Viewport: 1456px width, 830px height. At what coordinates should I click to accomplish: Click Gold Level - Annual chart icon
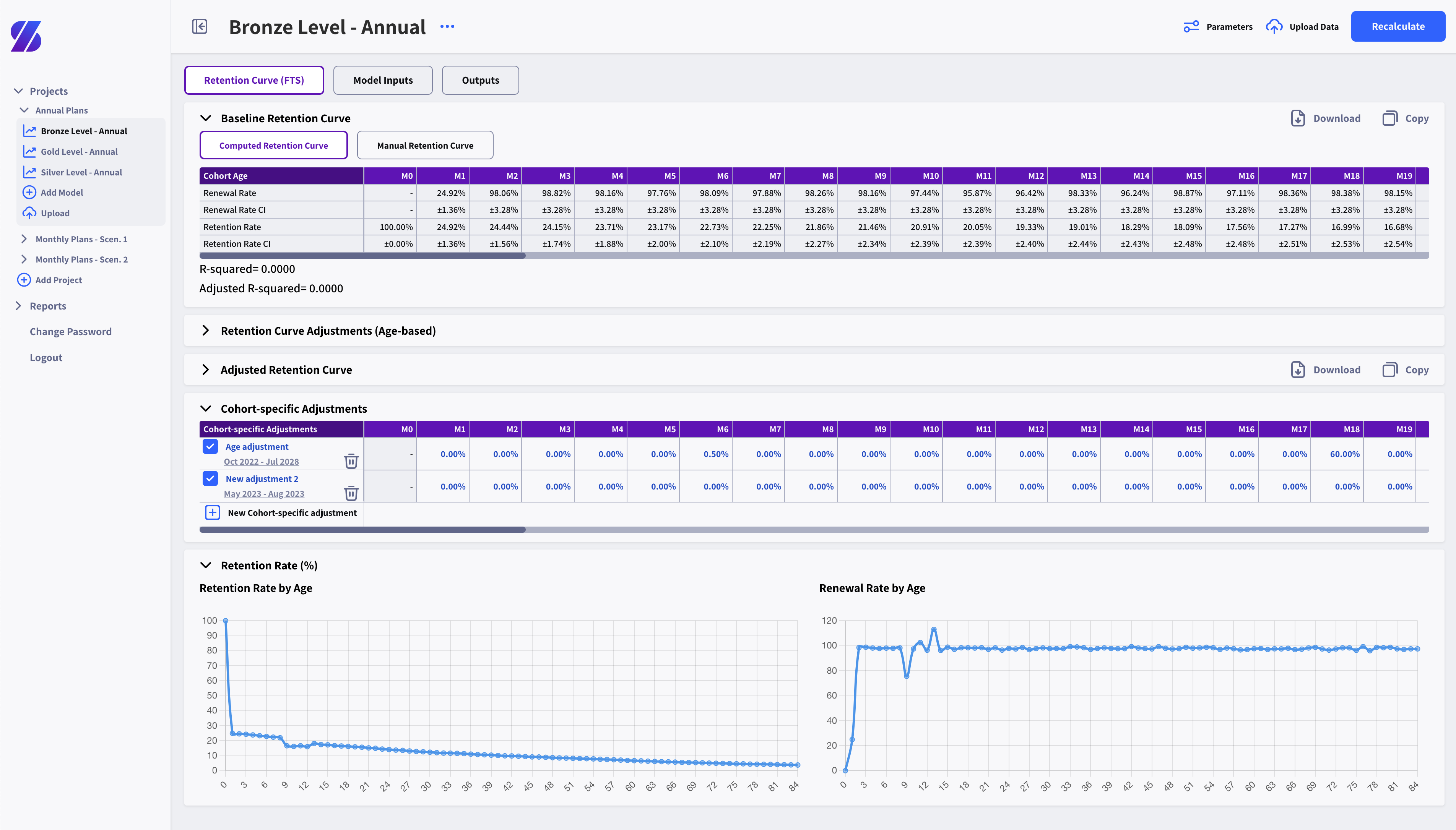(x=29, y=151)
